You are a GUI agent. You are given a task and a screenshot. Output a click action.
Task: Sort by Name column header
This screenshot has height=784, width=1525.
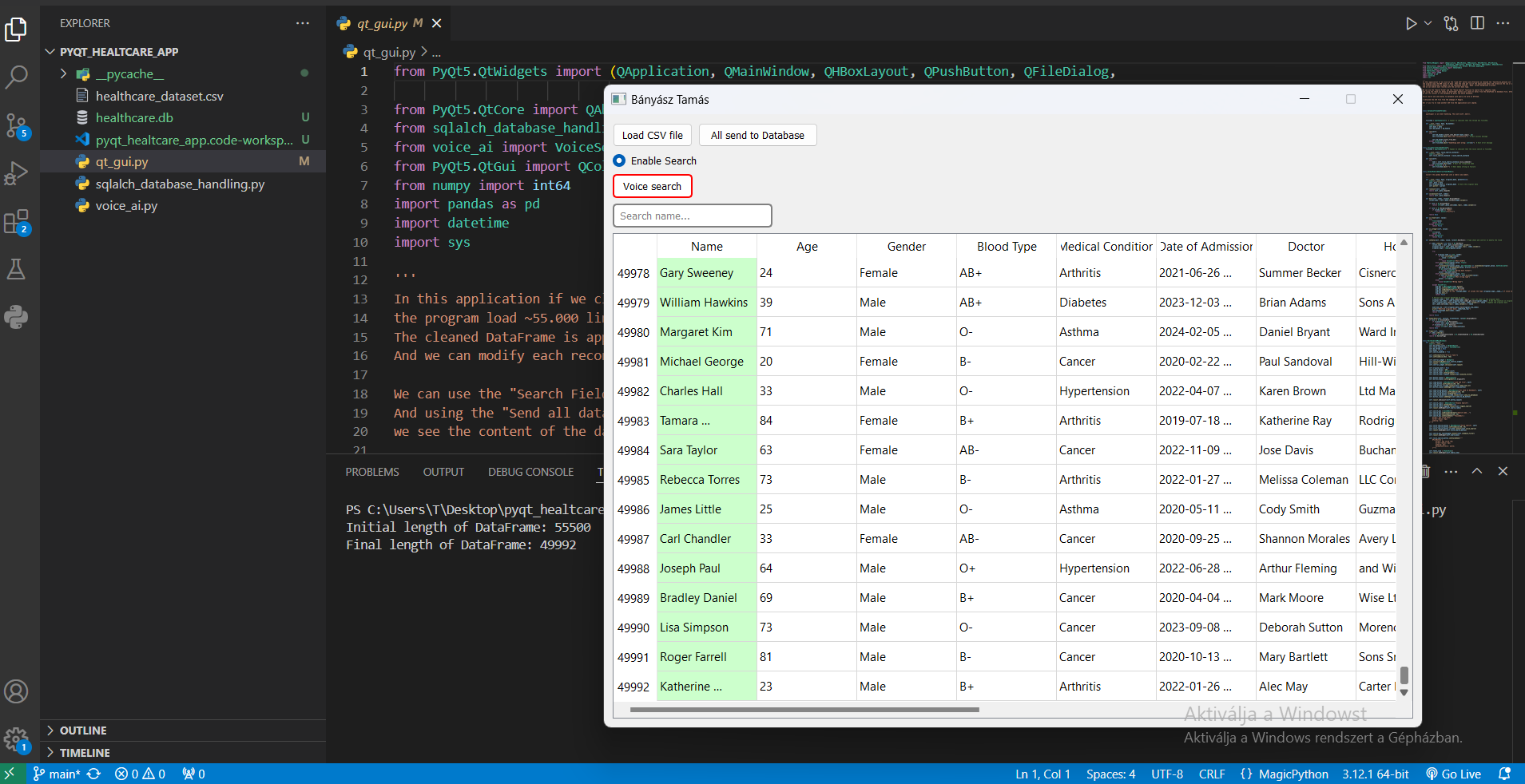[x=706, y=246]
